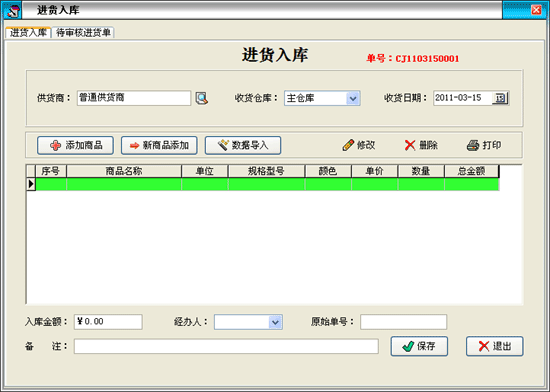This screenshot has height=392, width=550.
Task: Click the 原始单号 input field
Action: click(403, 322)
